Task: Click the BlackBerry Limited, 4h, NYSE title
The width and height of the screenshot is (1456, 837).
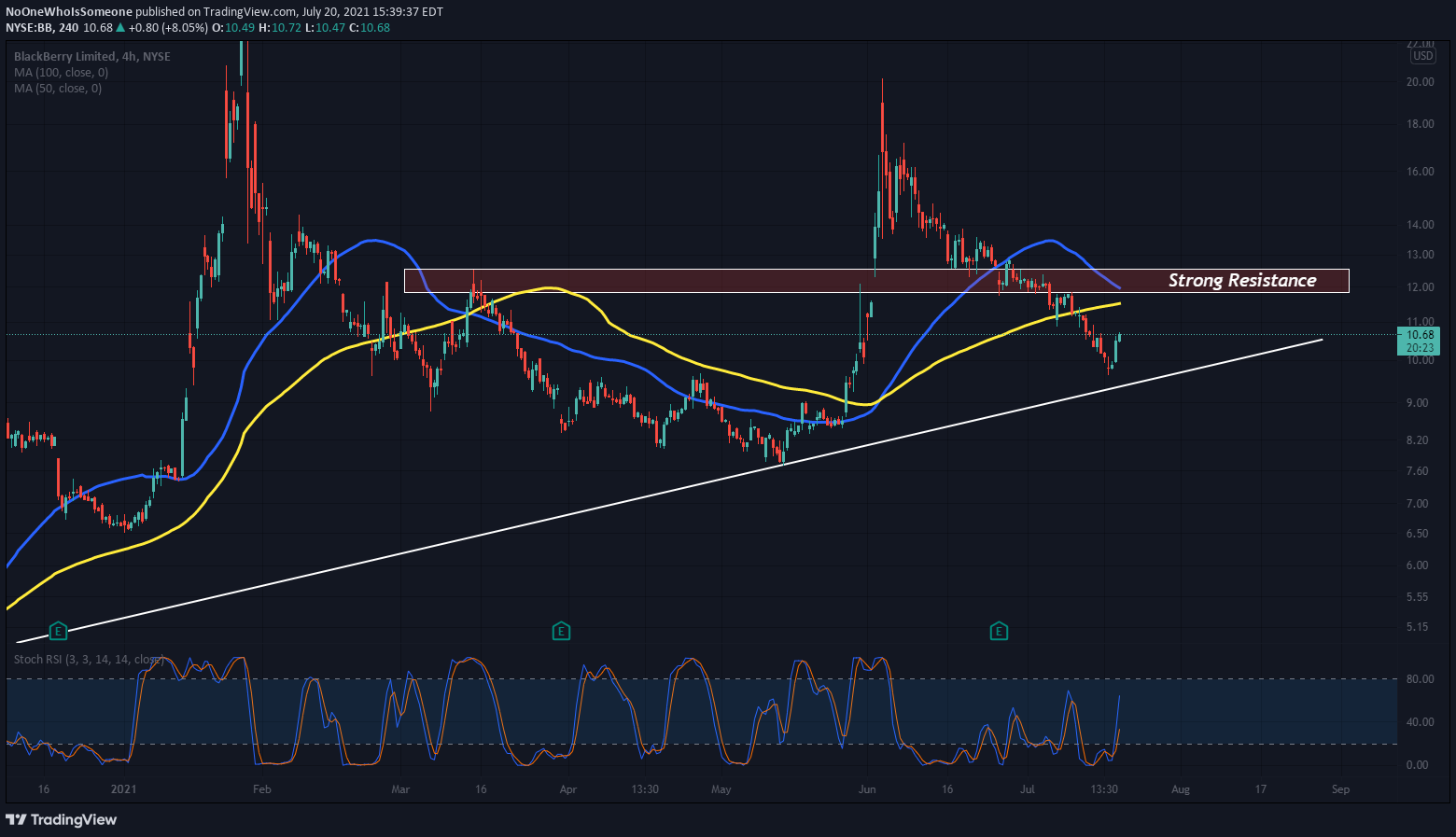Action: click(92, 56)
